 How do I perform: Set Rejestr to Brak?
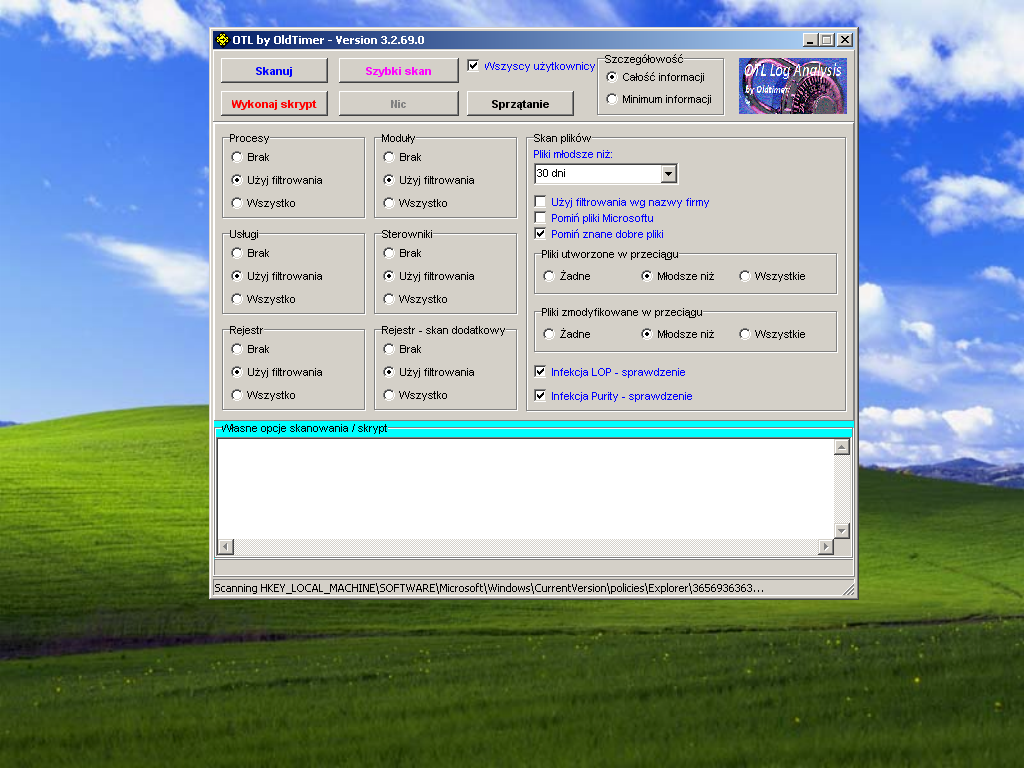tap(237, 349)
